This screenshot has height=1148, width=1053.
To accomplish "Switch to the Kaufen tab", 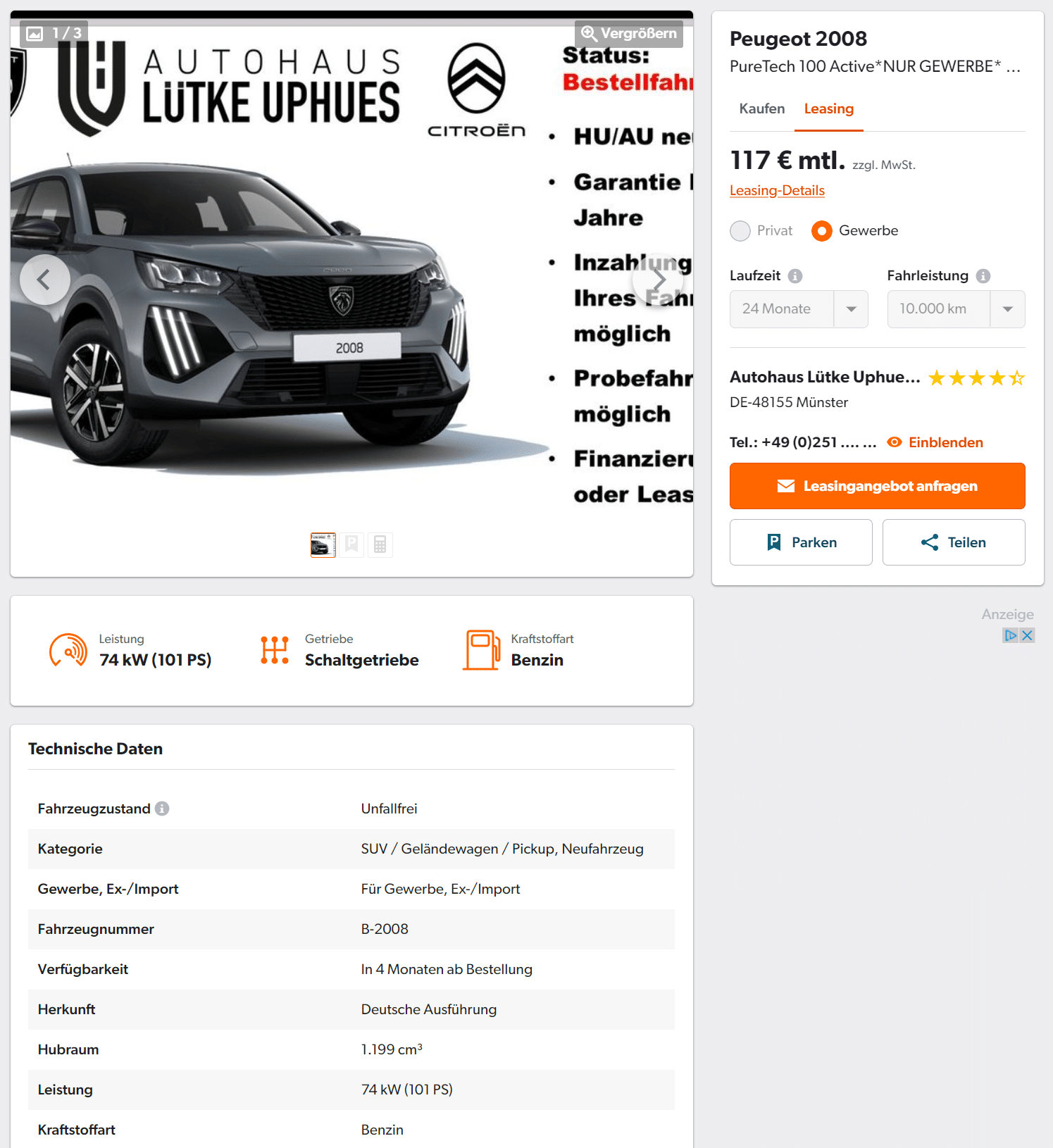I will (x=761, y=109).
